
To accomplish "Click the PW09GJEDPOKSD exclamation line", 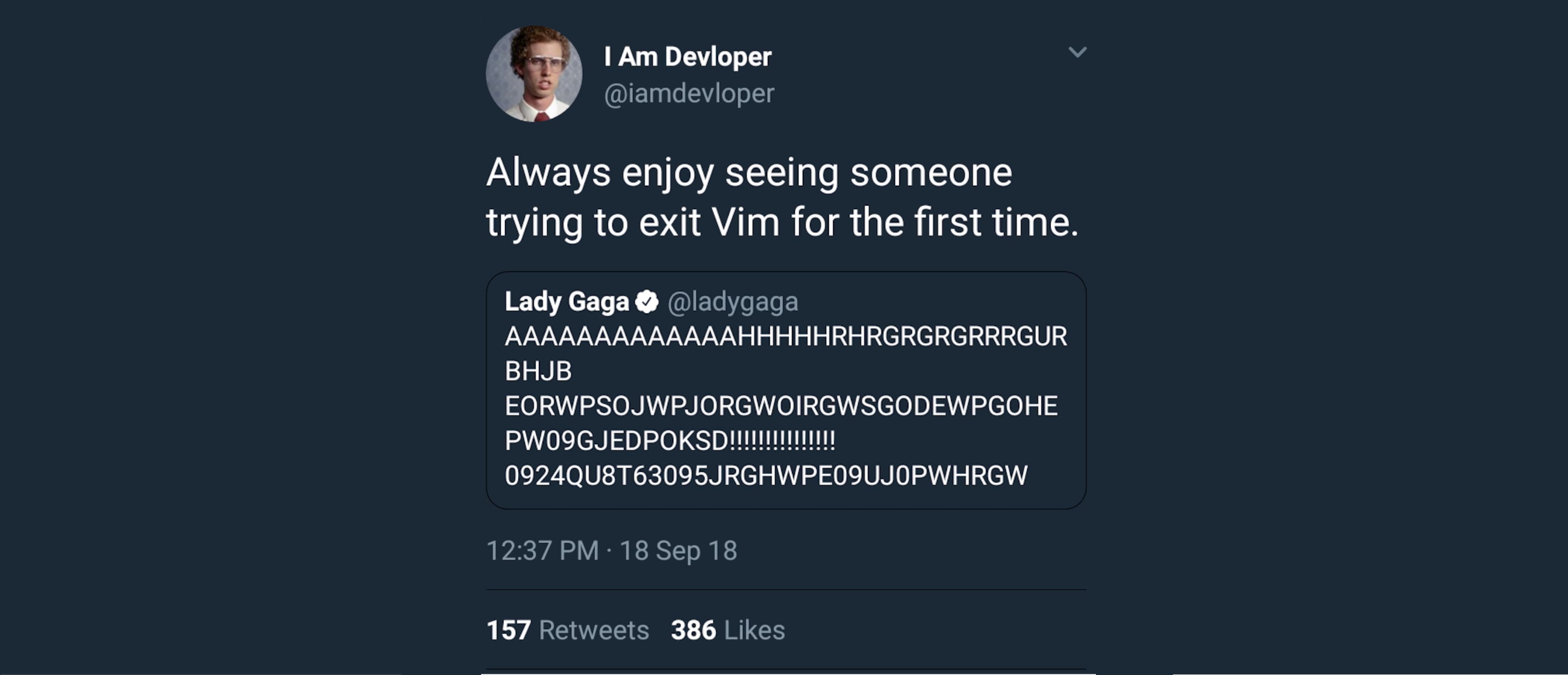I will [x=670, y=440].
